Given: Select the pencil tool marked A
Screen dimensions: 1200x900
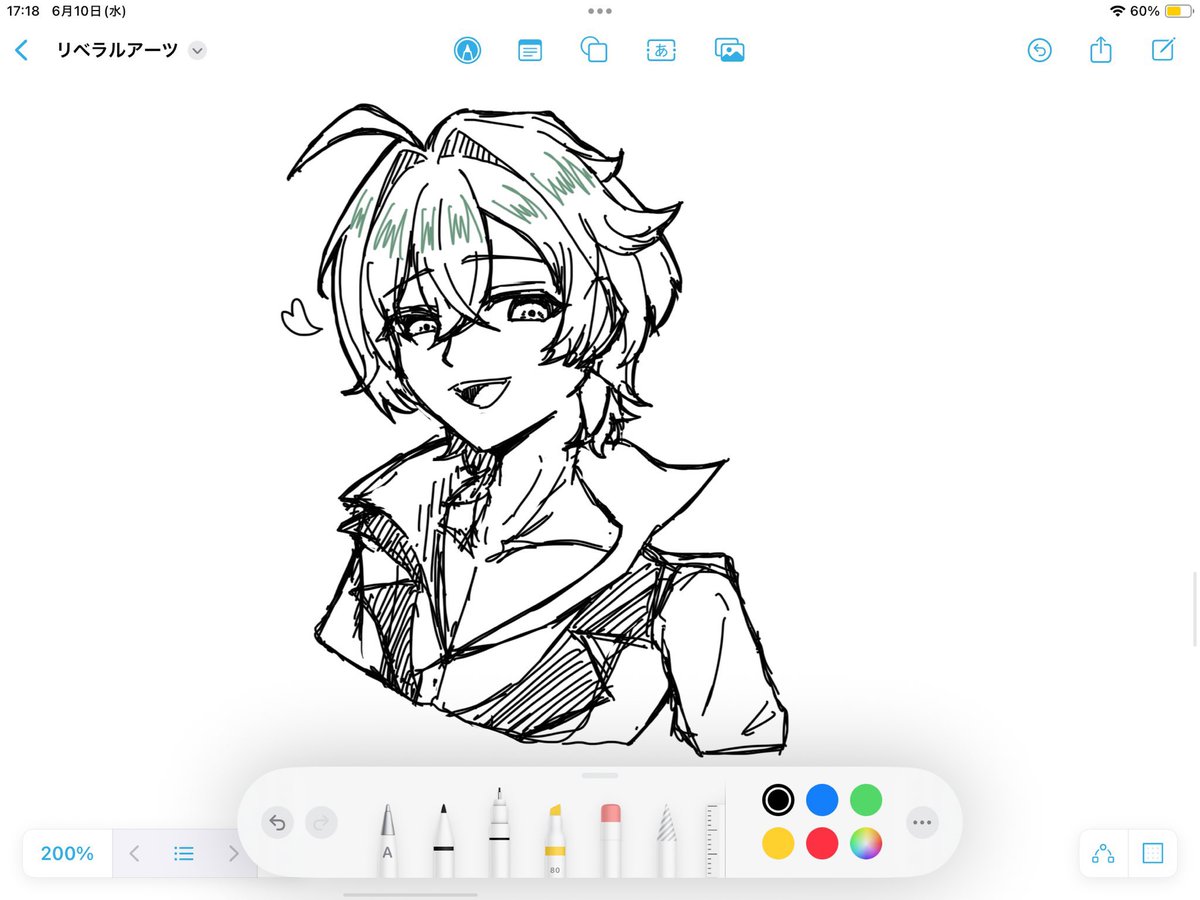Looking at the screenshot, I should click(x=387, y=839).
